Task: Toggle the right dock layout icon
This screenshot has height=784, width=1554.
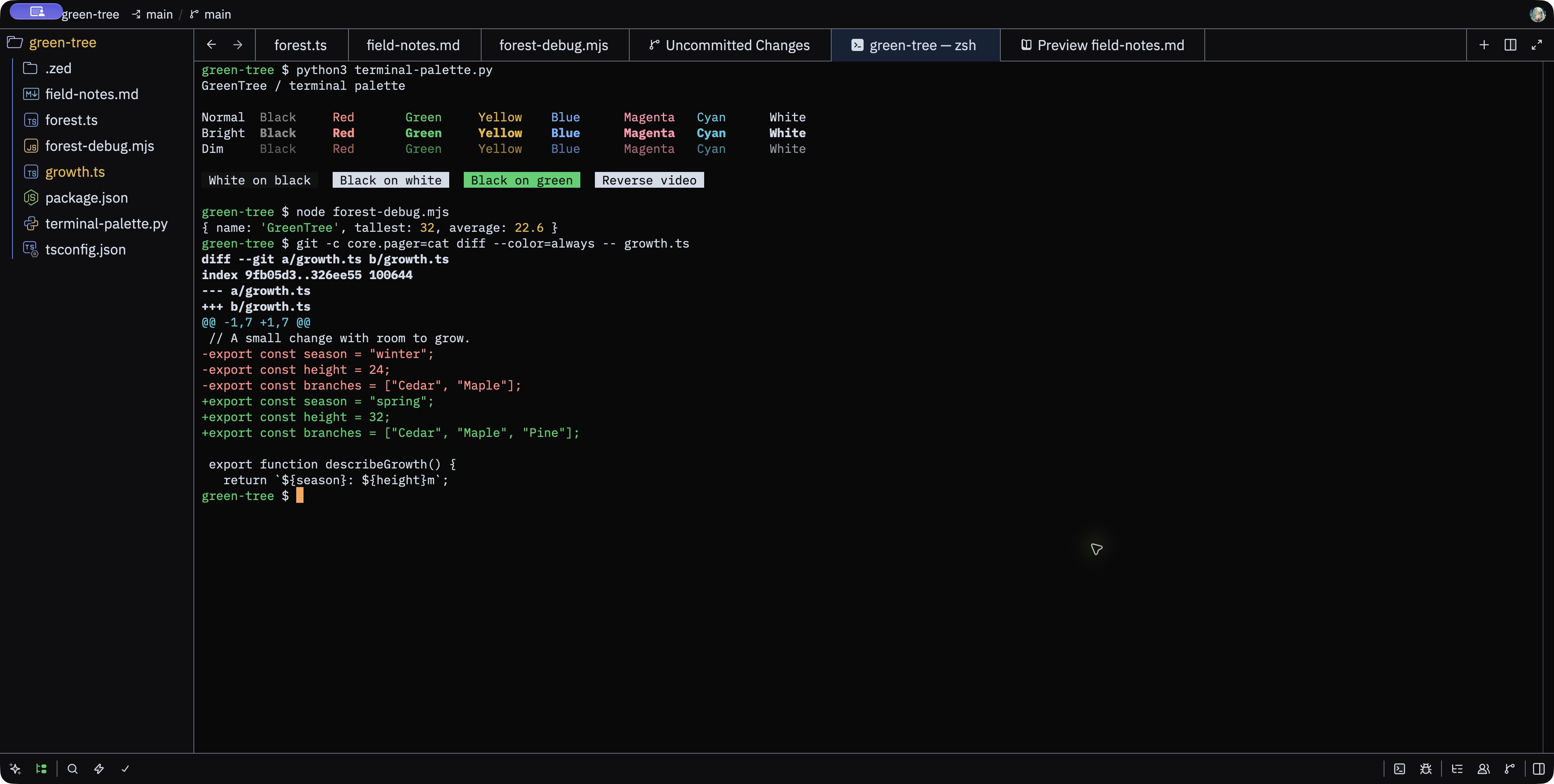Action: coord(1539,768)
